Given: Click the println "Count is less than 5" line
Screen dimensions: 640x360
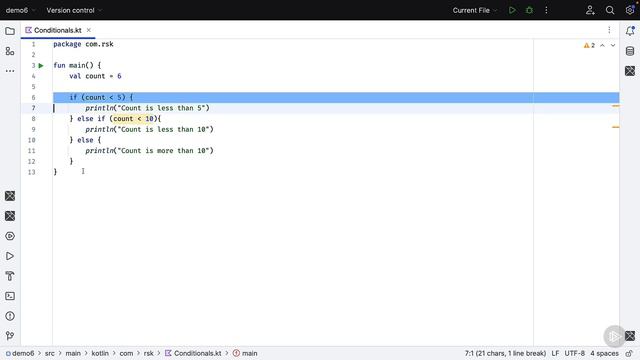Looking at the screenshot, I should [x=147, y=108].
